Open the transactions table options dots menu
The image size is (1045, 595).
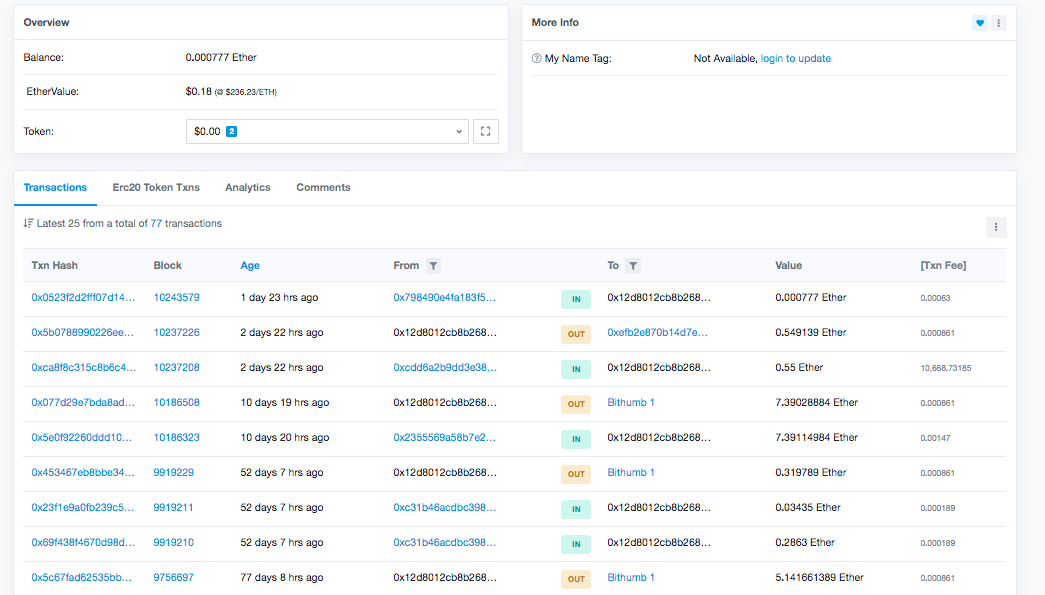(x=996, y=227)
